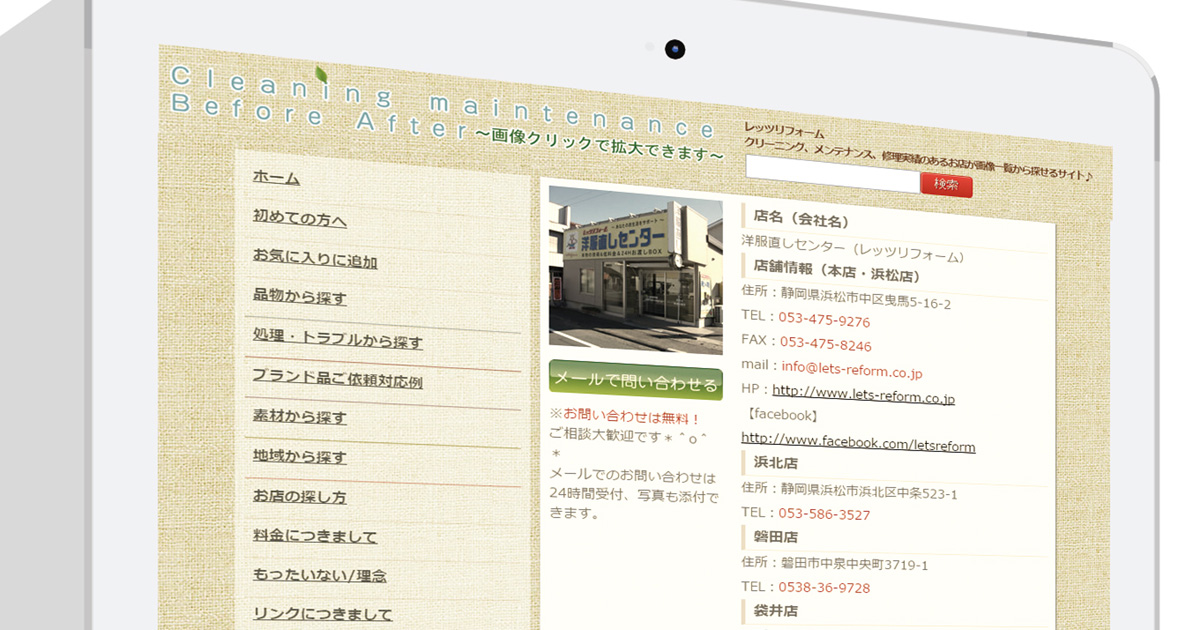Click the 画像クリックで拡大できます tagline

tap(598, 144)
